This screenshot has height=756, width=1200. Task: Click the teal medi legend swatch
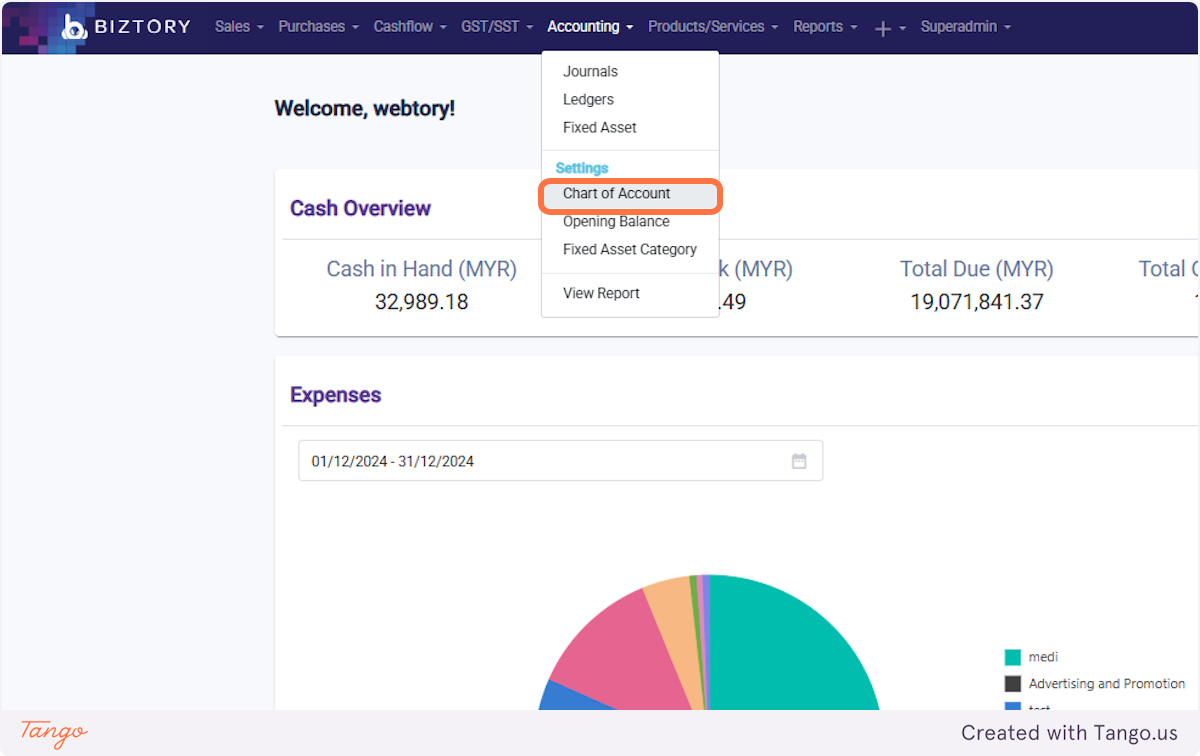click(x=1013, y=657)
